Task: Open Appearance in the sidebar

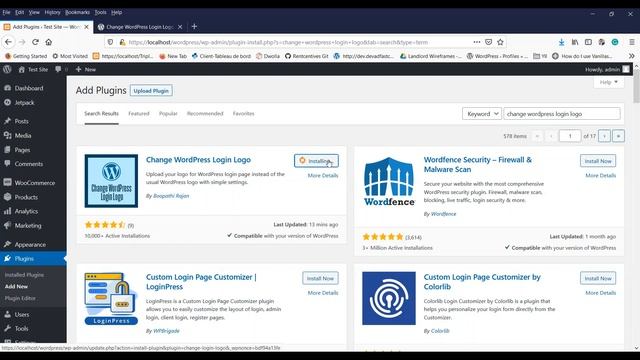Action: [x=30, y=244]
